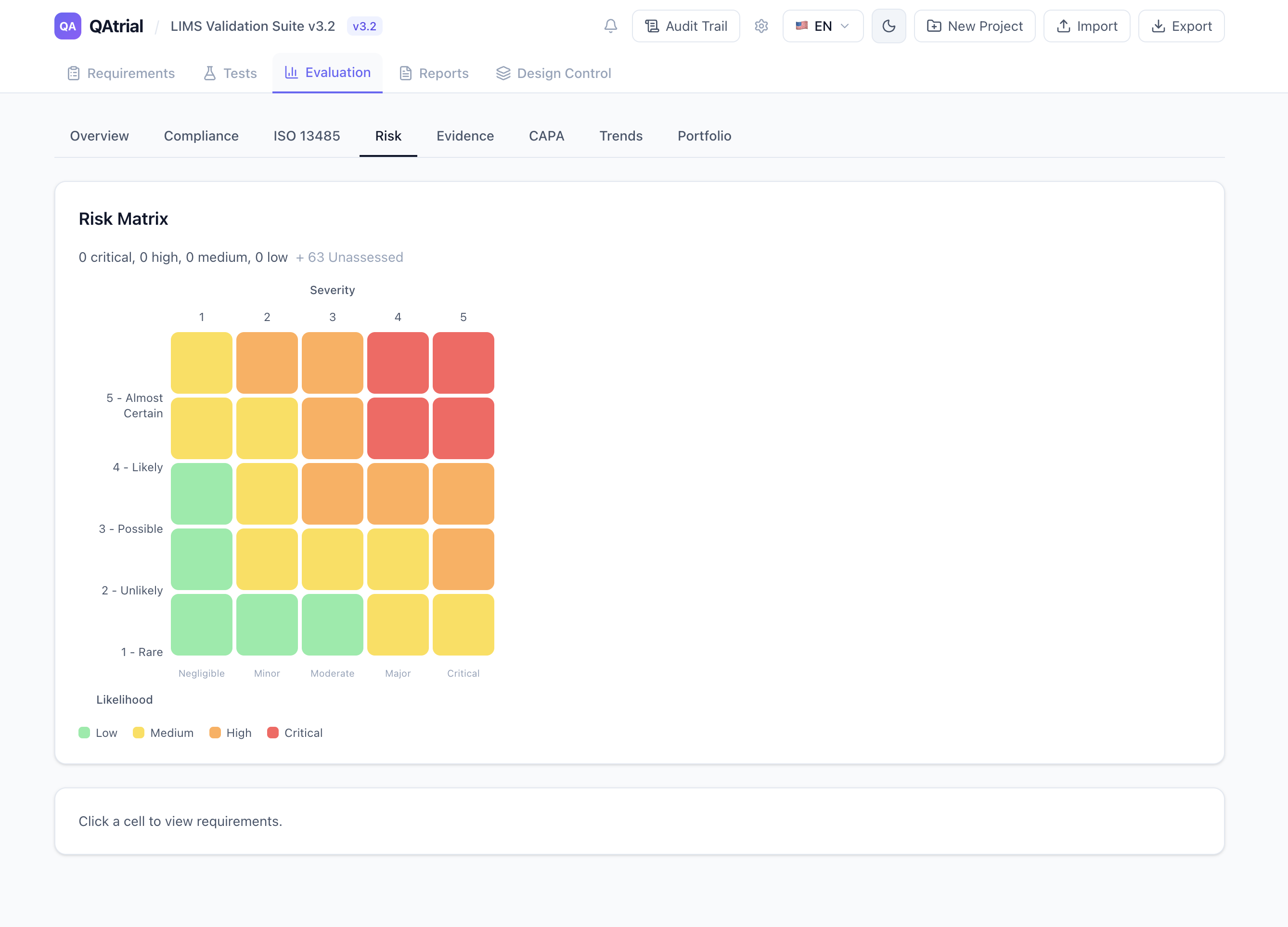
Task: Click the Import upload button
Action: (x=1086, y=26)
